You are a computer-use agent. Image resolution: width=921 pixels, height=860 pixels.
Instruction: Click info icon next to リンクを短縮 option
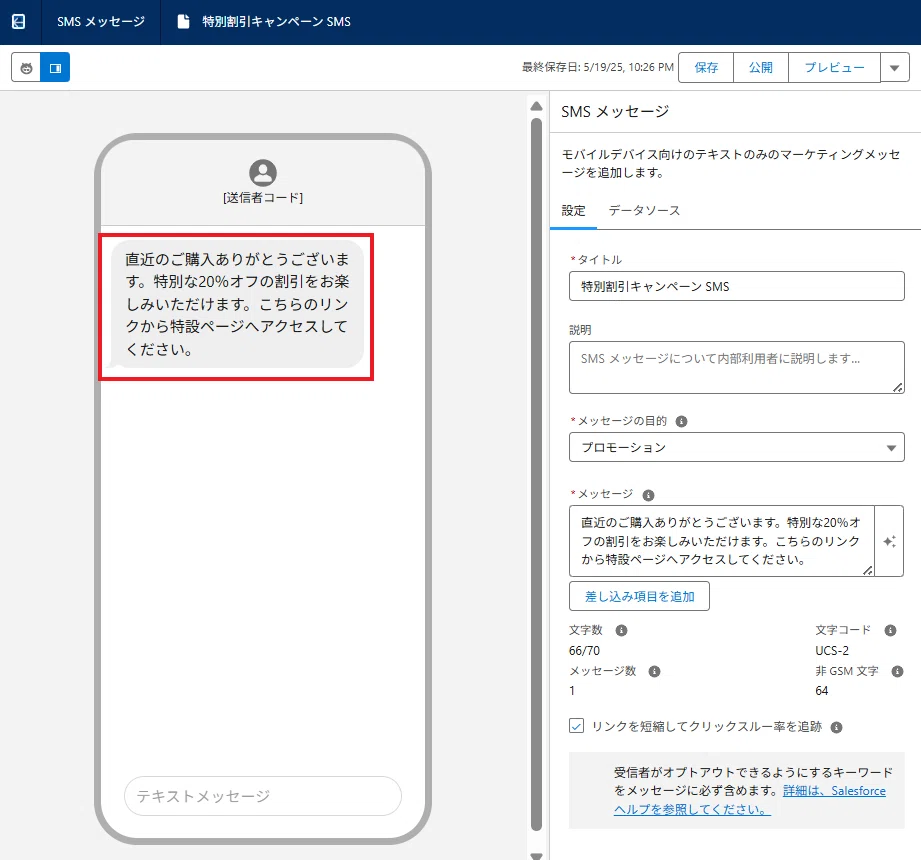click(836, 727)
